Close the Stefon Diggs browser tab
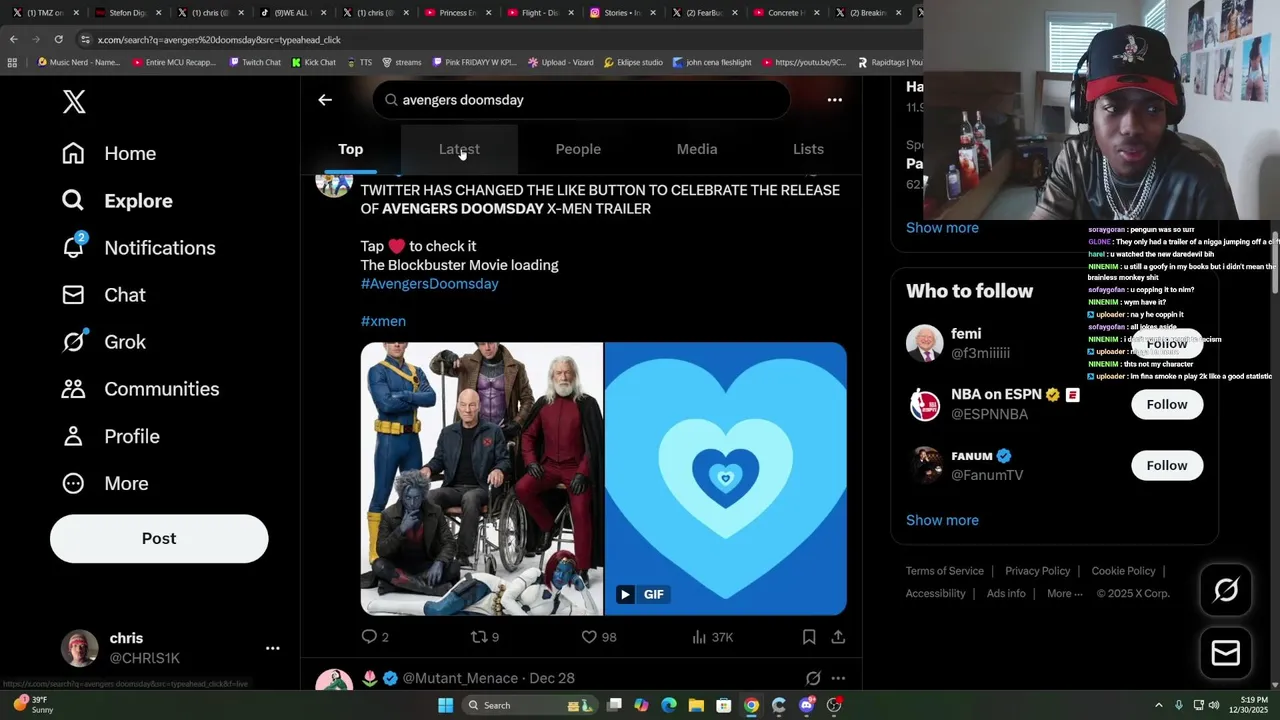Screen dimensions: 1280x720 point(158,13)
